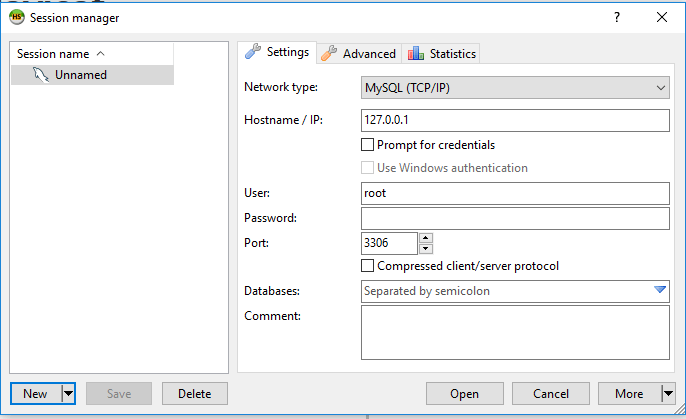This screenshot has height=419, width=686.
Task: Increase port with up spinner arrow
Action: [426, 238]
